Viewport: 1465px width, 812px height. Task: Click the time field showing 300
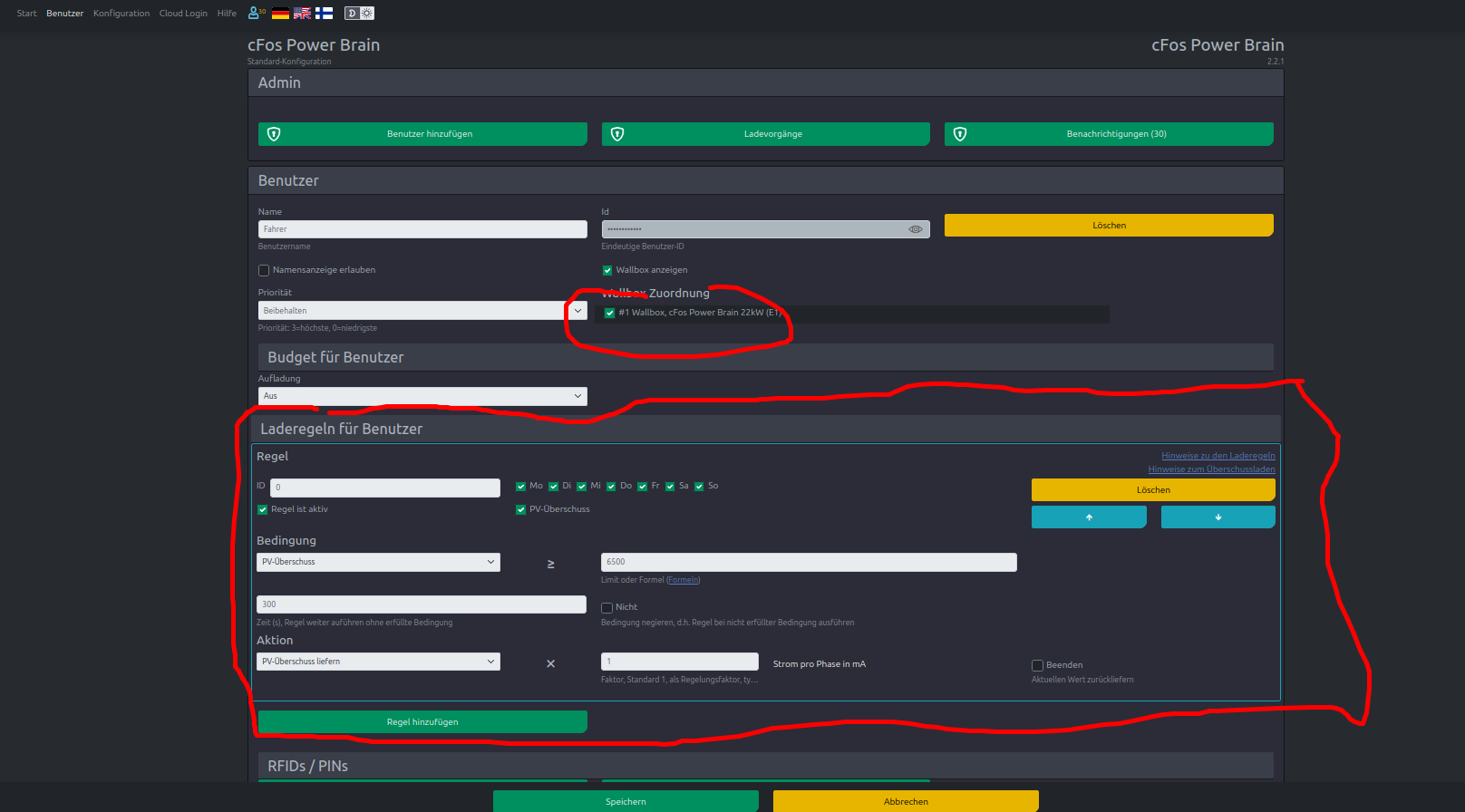click(422, 604)
